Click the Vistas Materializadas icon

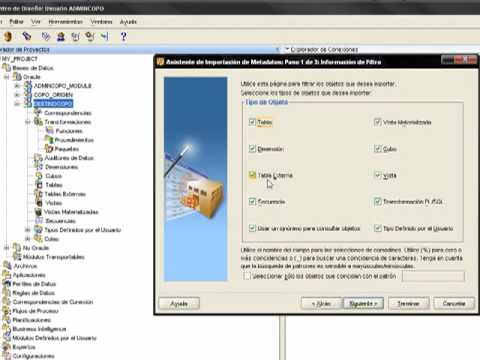[x=39, y=212]
